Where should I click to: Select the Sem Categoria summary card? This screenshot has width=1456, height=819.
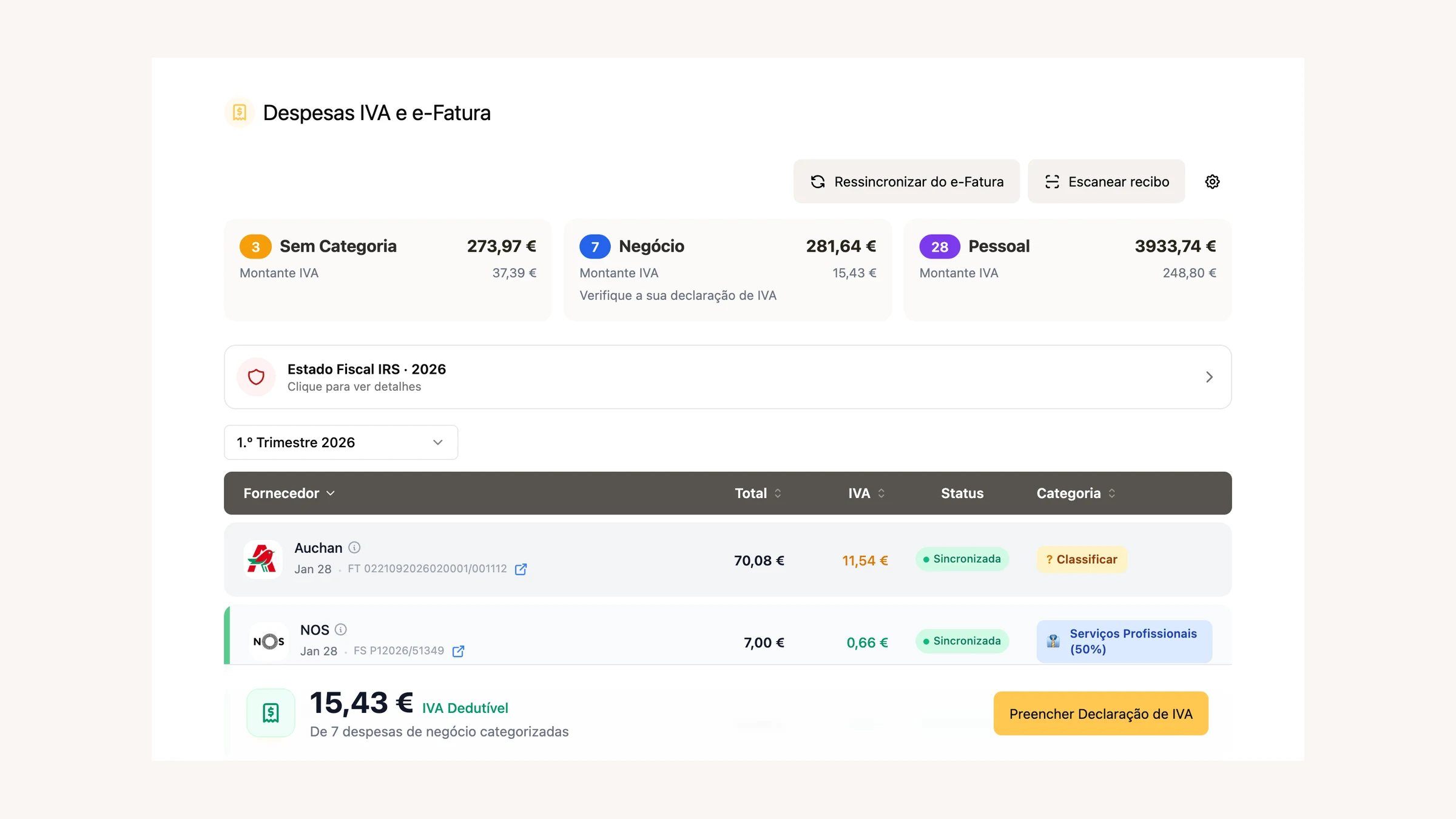[388, 270]
